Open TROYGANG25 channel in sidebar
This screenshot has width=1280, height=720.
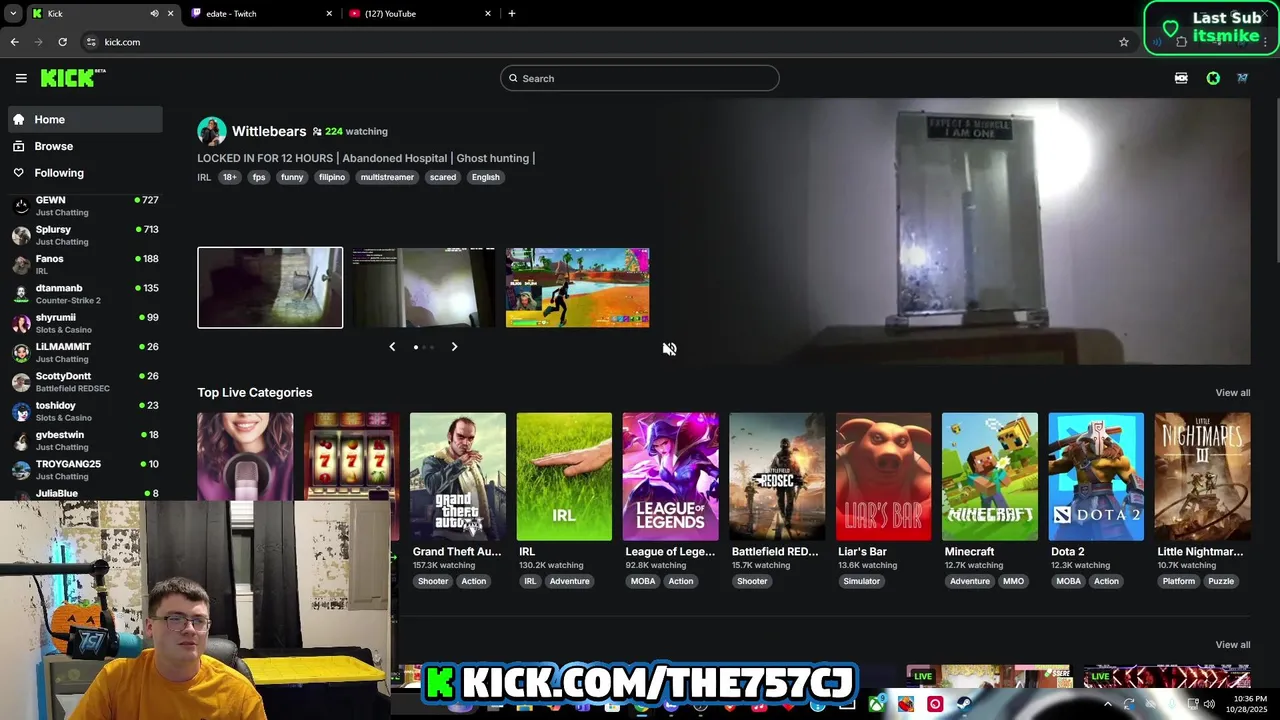click(x=85, y=469)
